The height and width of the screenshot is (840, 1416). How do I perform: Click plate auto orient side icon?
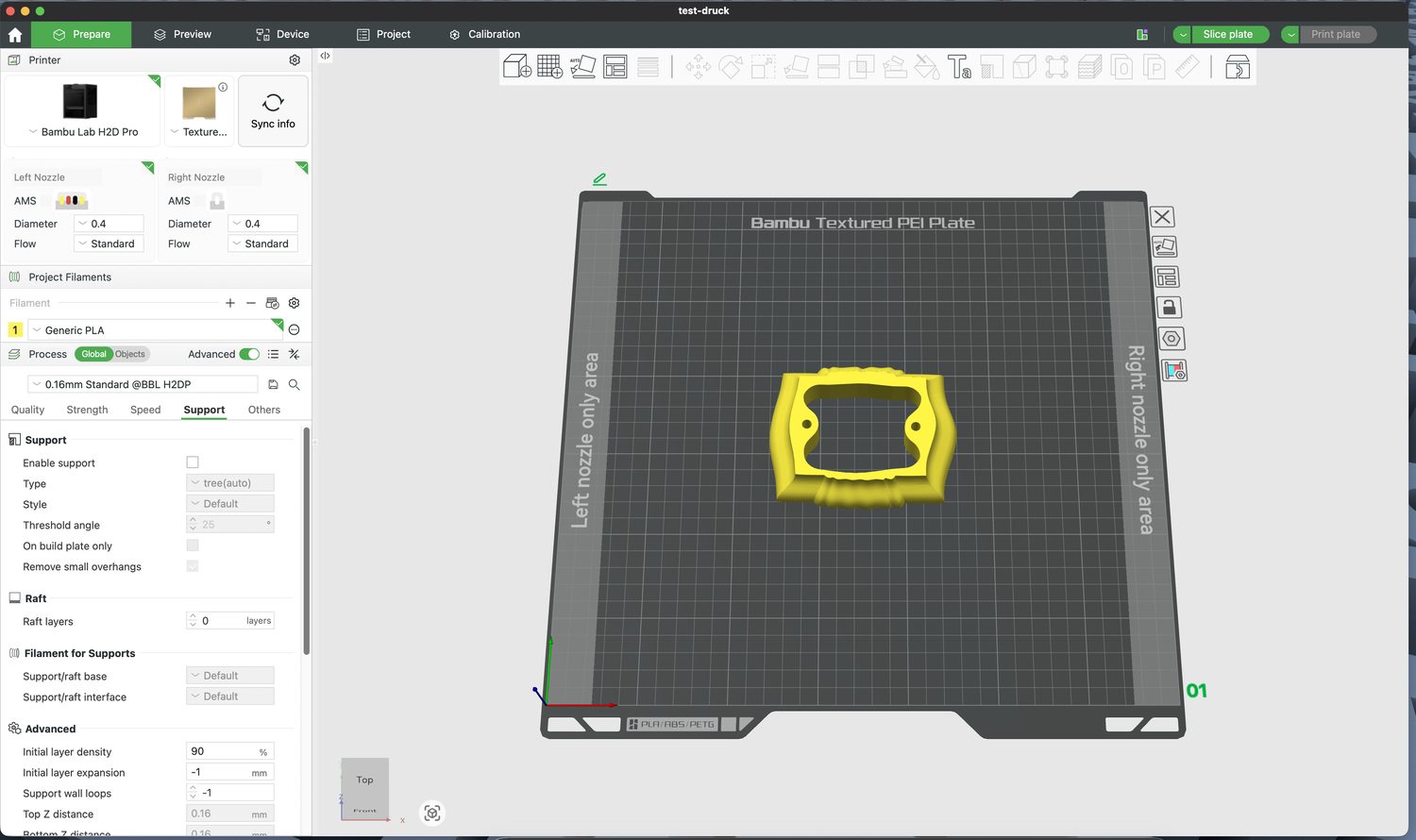[1165, 247]
